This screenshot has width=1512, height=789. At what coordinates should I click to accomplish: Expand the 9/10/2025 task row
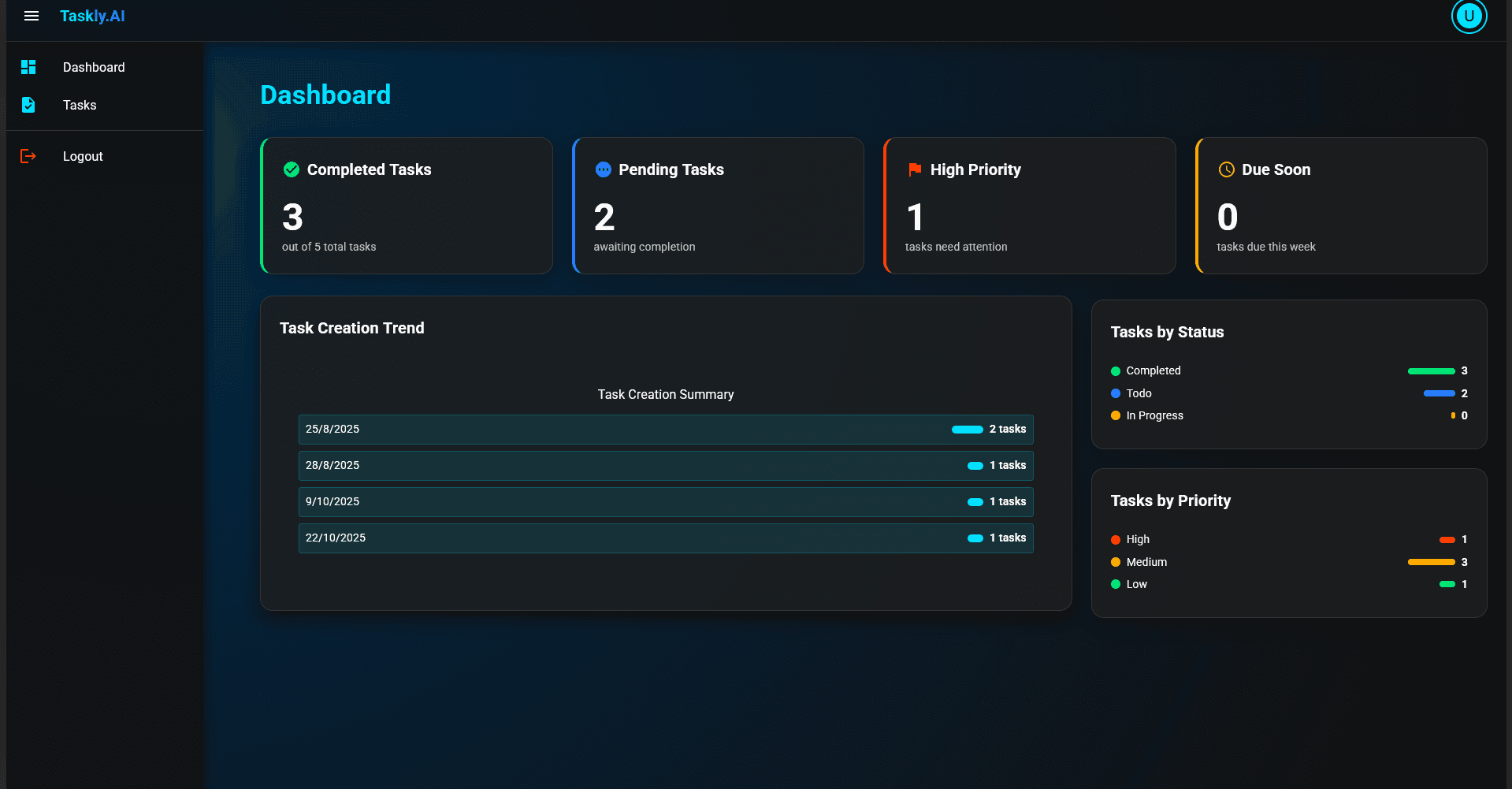(x=666, y=501)
